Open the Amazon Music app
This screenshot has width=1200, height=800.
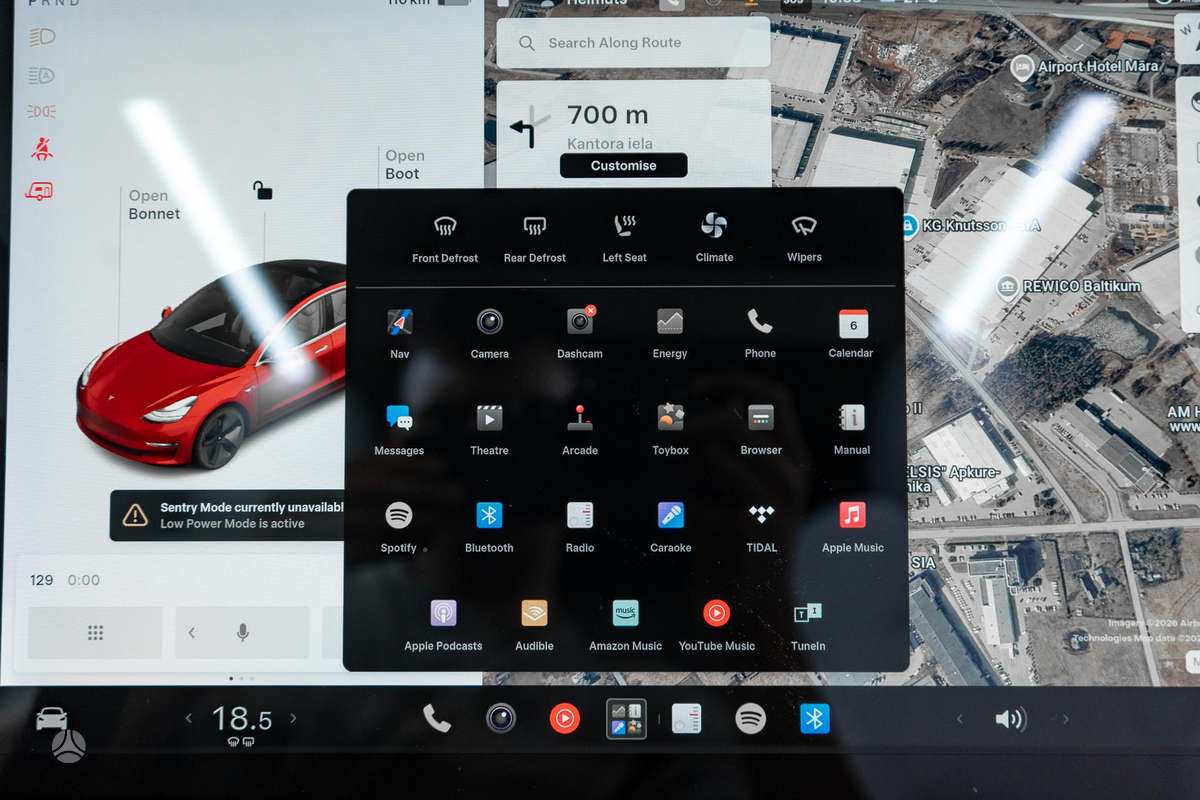(625, 626)
